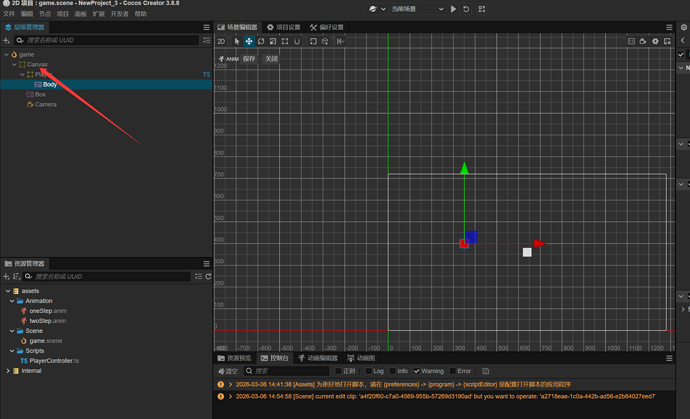This screenshot has width=690, height=419.
Task: Select the Move transform tool
Action: coord(249,42)
